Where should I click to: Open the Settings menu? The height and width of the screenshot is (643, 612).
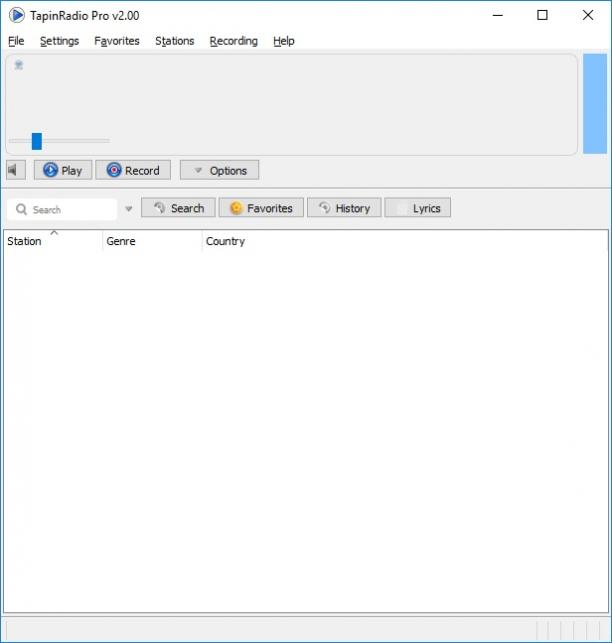[59, 41]
